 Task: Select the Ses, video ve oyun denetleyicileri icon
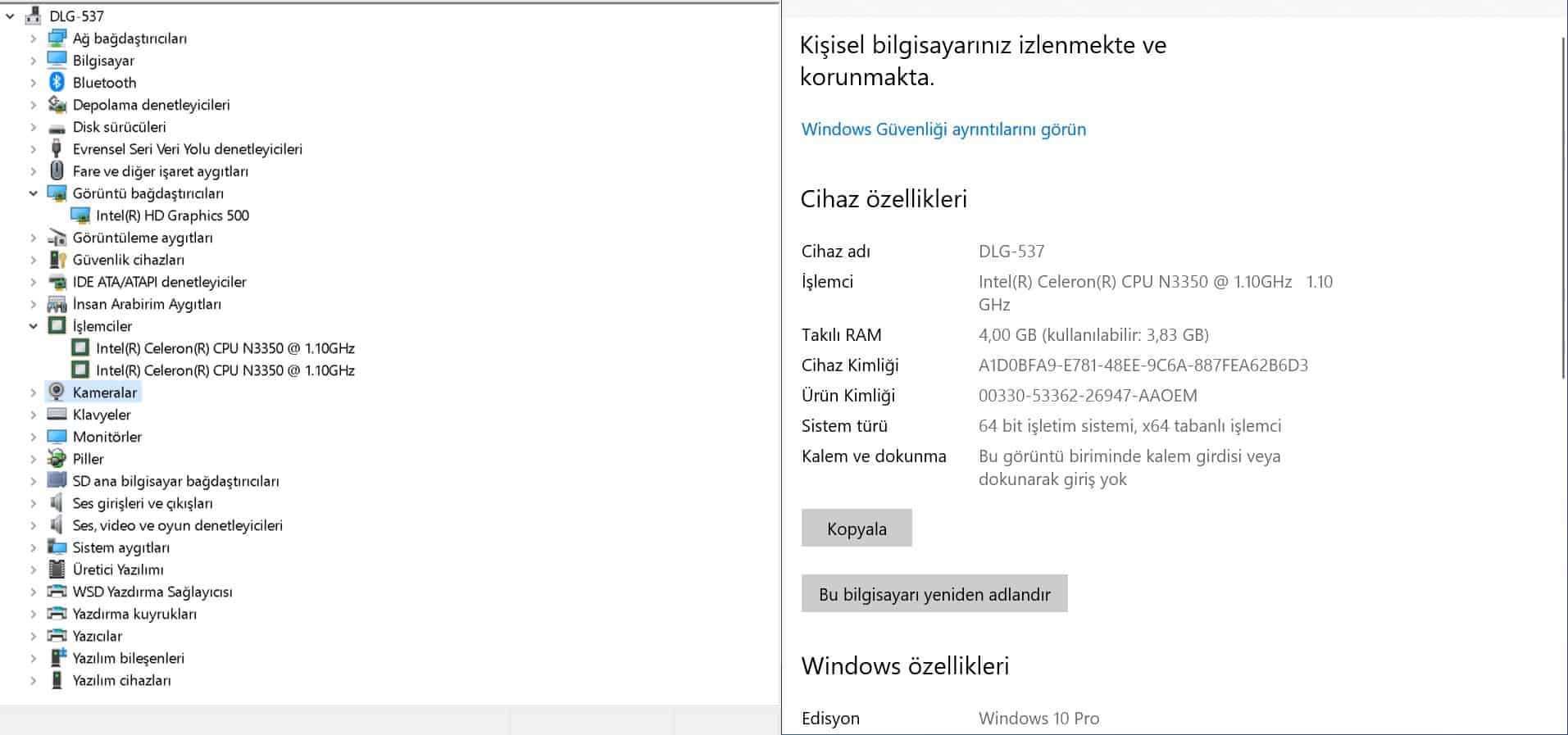click(x=57, y=524)
